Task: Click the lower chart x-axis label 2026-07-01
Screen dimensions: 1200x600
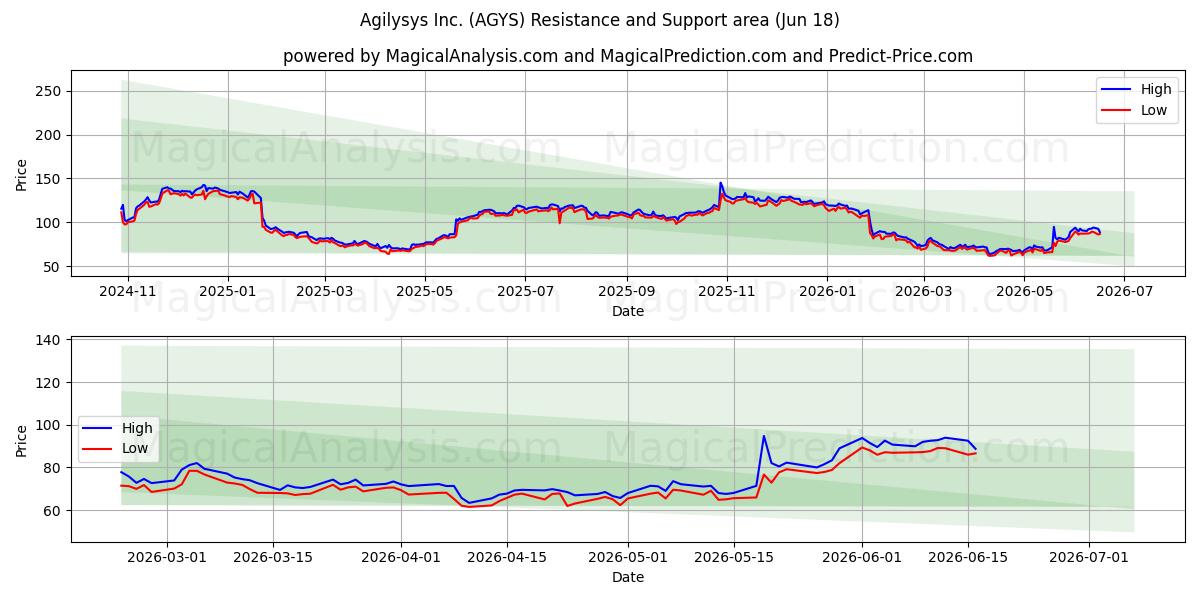Action: pos(1089,558)
